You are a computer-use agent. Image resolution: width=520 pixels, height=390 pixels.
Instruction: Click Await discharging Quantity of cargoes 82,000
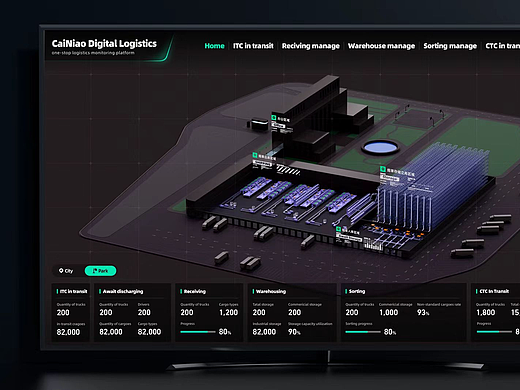point(111,332)
